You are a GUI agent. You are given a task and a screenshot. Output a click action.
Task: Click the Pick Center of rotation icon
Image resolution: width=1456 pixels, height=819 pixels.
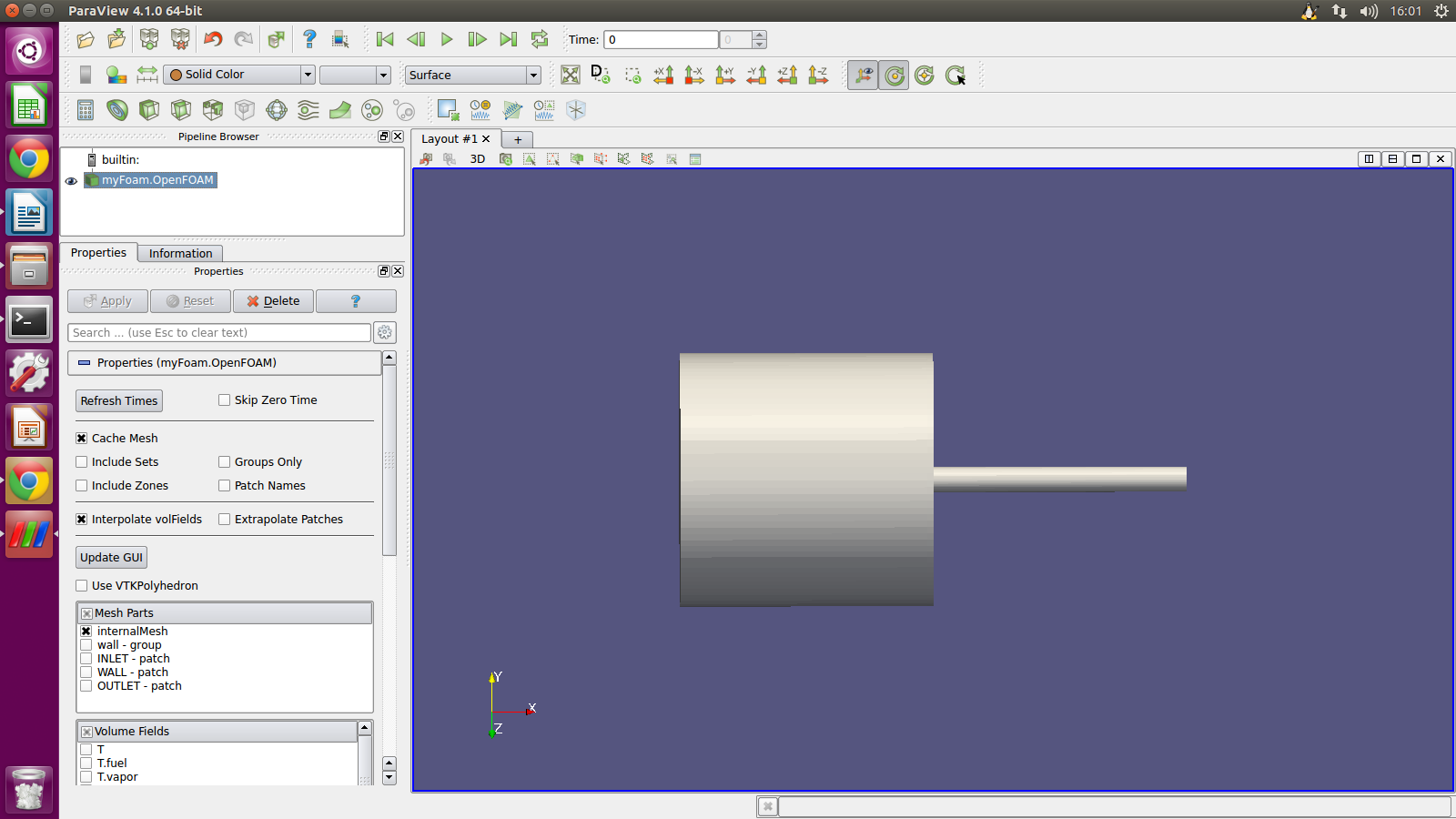pyautogui.click(x=955, y=76)
